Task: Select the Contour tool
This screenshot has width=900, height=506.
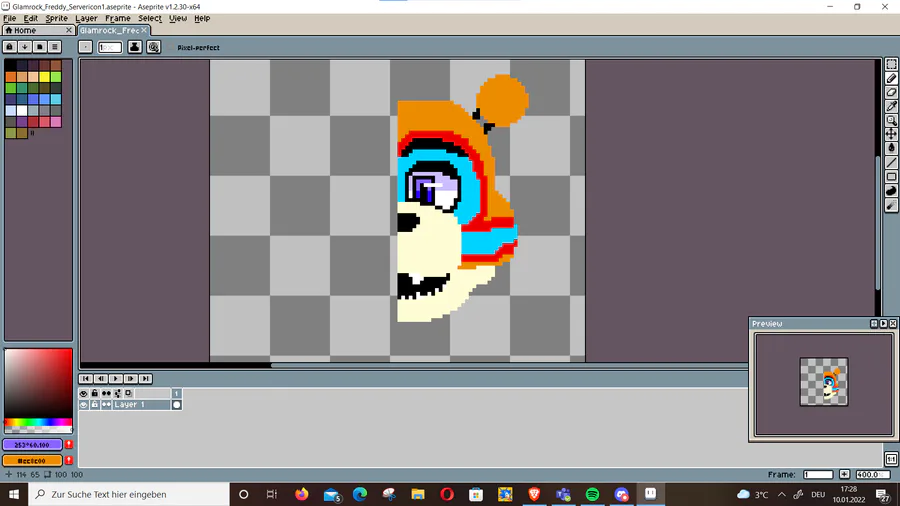Action: click(891, 191)
